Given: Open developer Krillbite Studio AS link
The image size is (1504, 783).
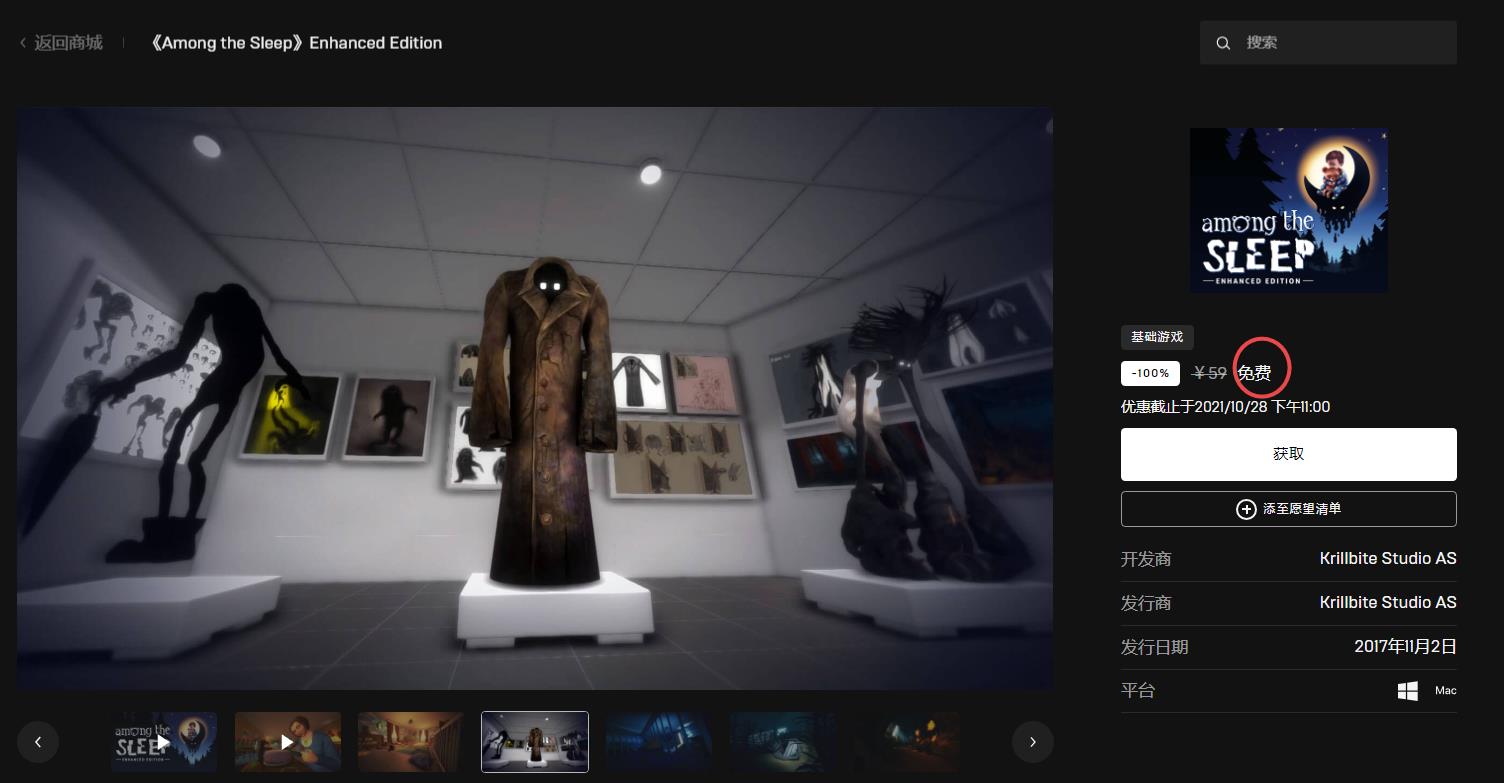Looking at the screenshot, I should point(1387,558).
